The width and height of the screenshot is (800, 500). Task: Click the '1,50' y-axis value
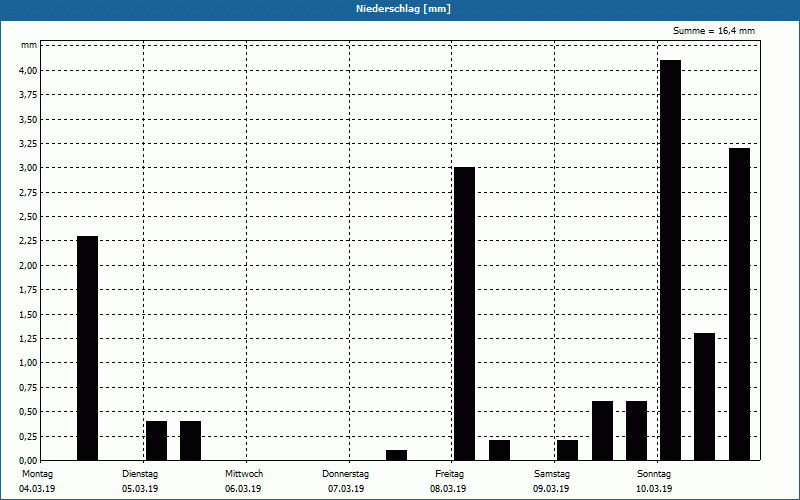pyautogui.click(x=29, y=314)
